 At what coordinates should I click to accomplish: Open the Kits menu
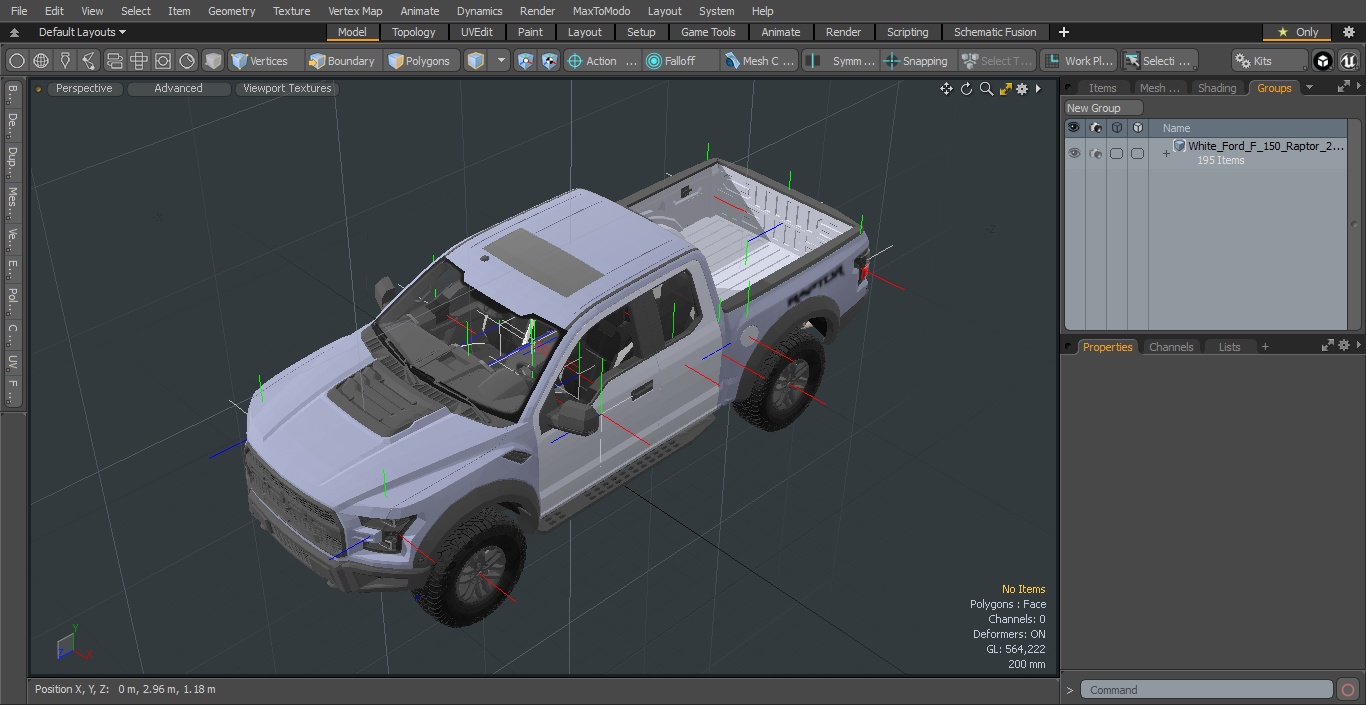point(1270,61)
